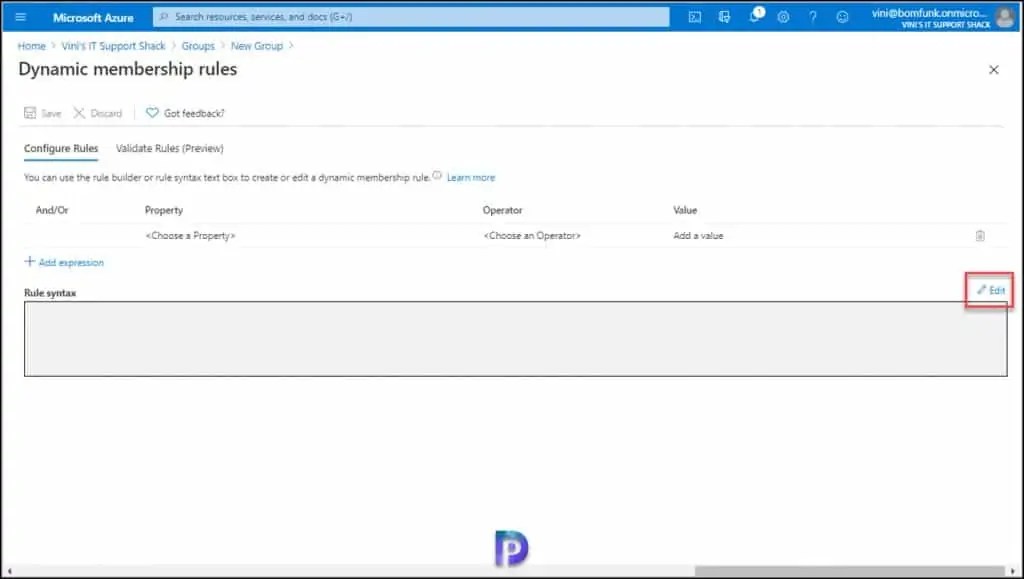The width and height of the screenshot is (1024, 579).
Task: Discard the membership rule changes
Action: coord(98,113)
